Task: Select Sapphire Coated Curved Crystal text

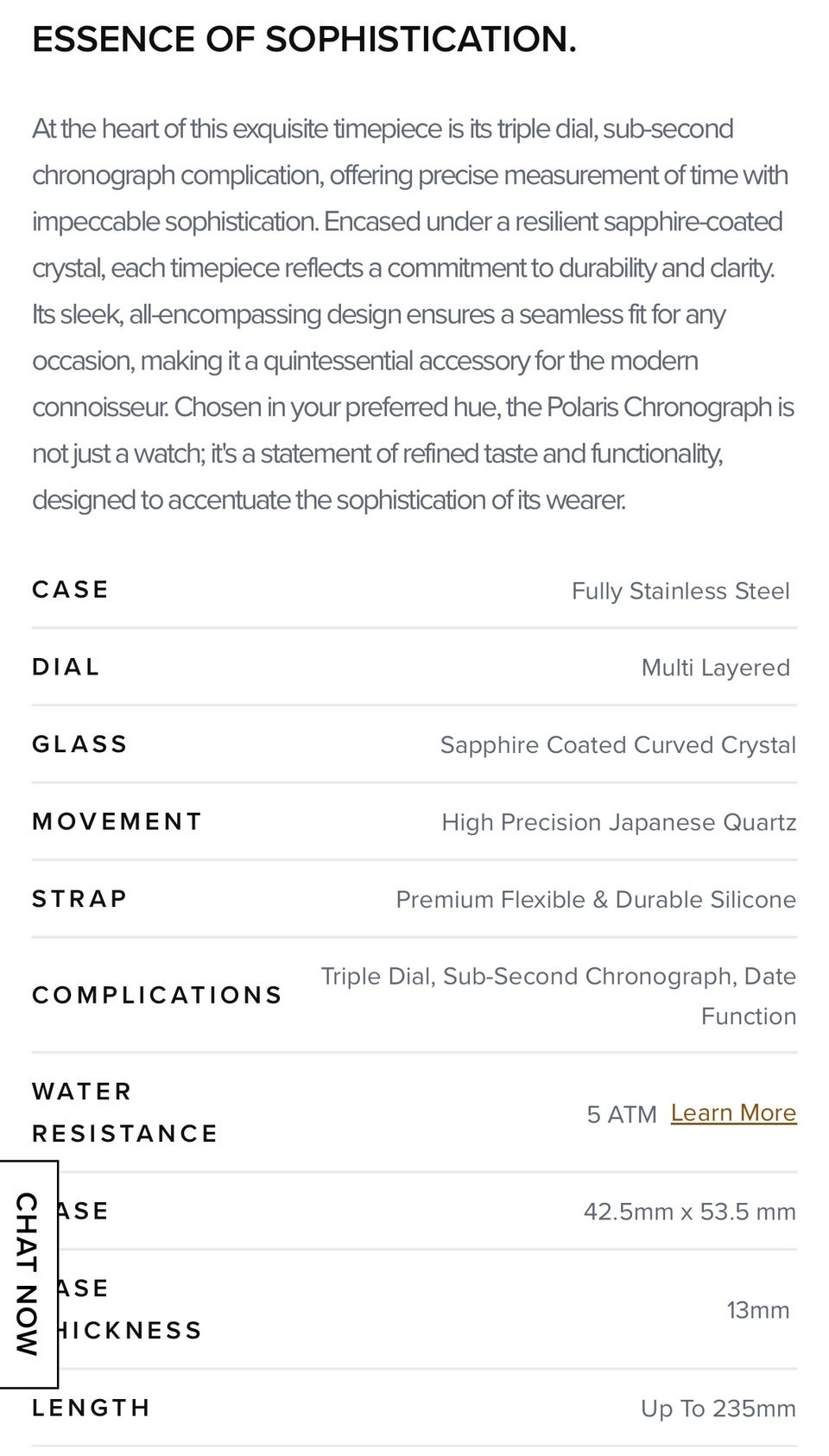Action: (x=617, y=745)
